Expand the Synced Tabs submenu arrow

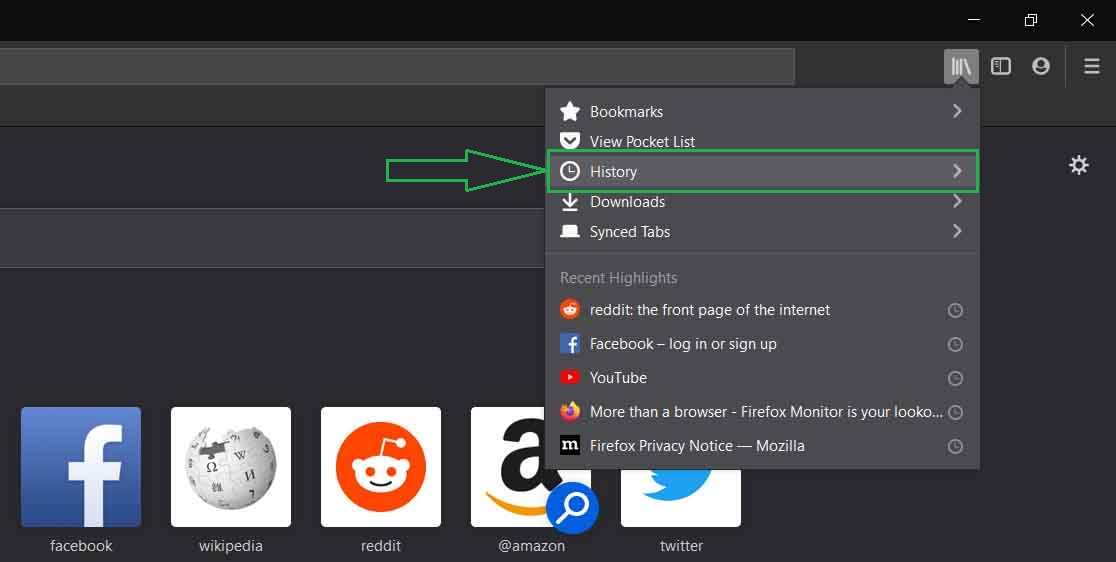click(x=957, y=231)
